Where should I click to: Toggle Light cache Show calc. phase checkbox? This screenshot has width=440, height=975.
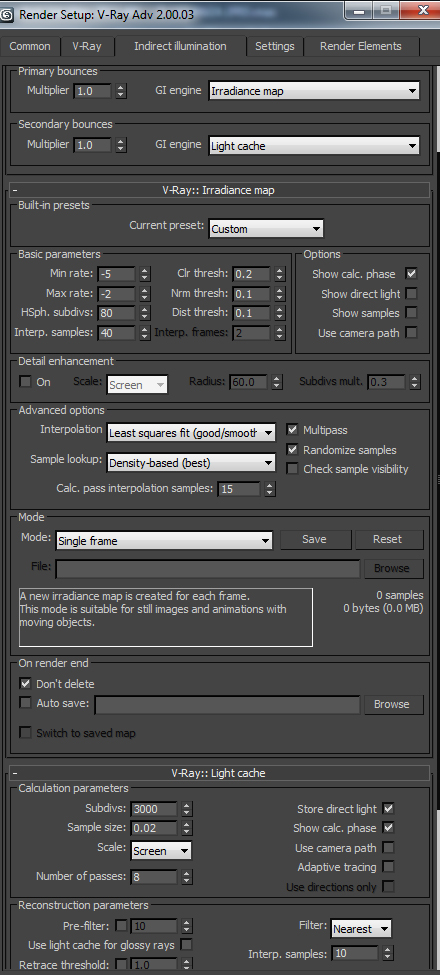click(388, 828)
